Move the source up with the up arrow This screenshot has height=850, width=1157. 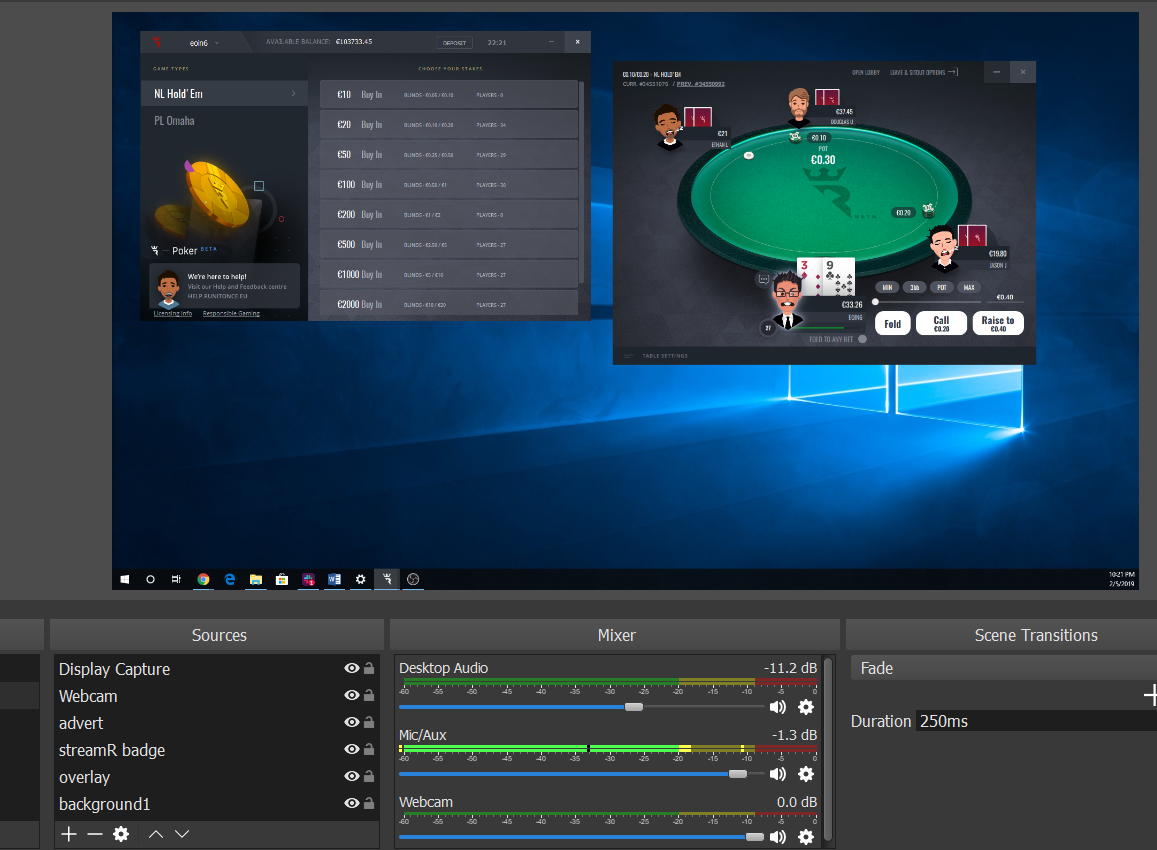(156, 834)
